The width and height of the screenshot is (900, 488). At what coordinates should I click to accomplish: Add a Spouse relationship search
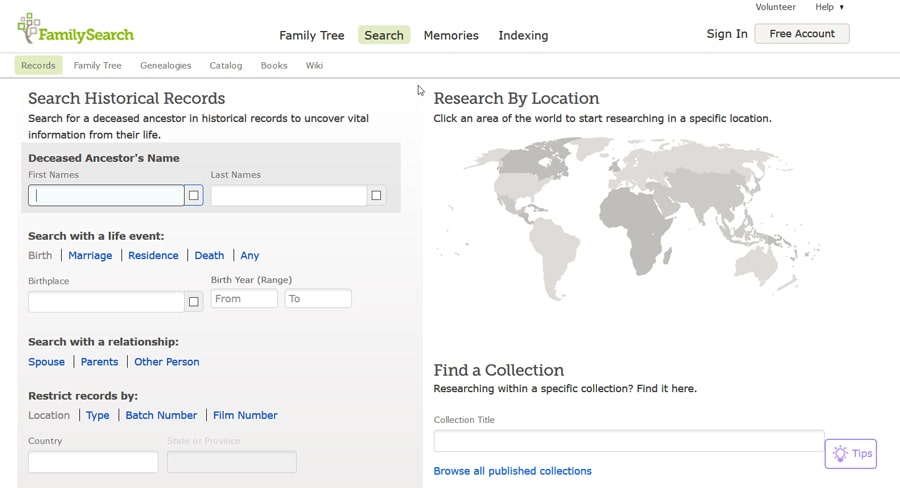(46, 362)
